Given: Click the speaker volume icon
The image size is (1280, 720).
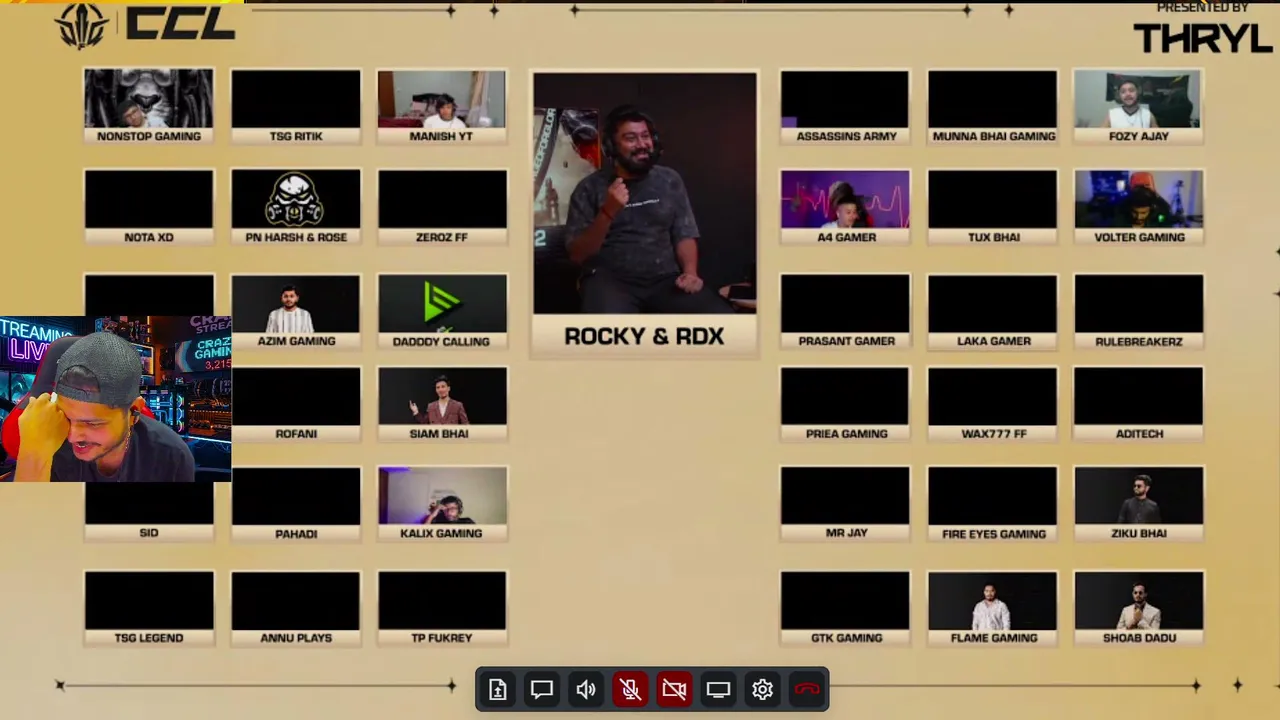Looking at the screenshot, I should [586, 689].
